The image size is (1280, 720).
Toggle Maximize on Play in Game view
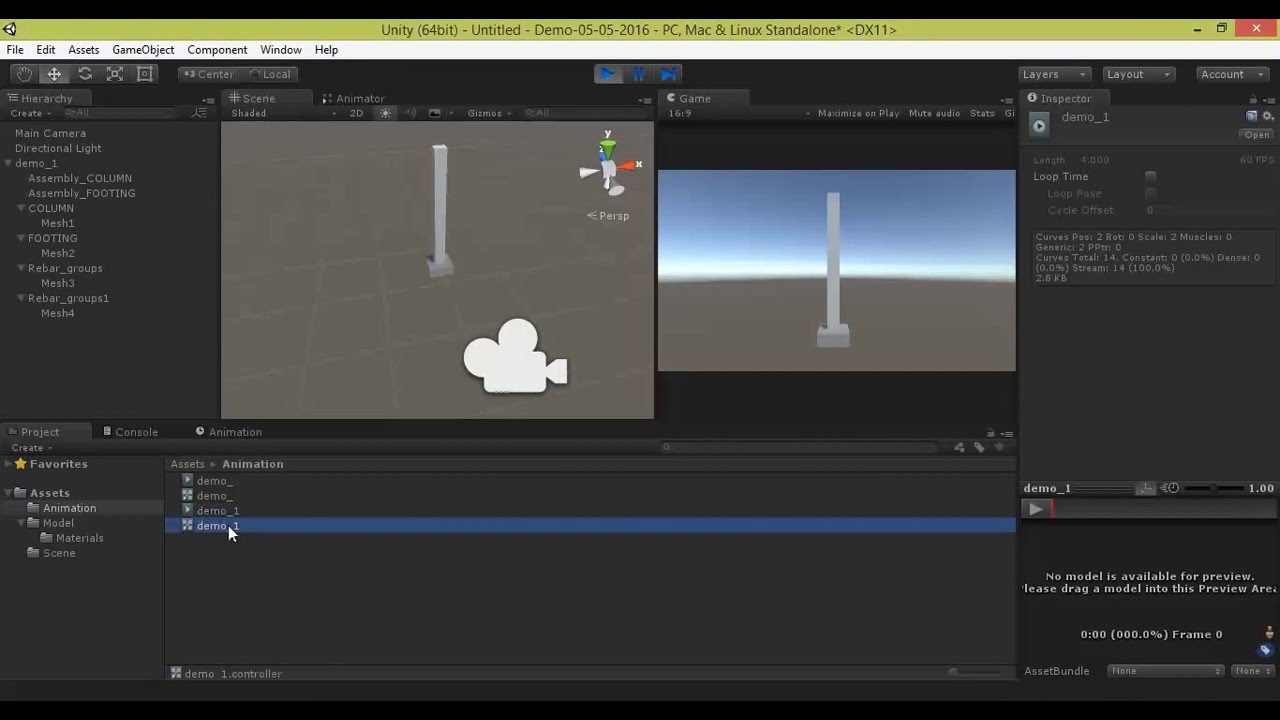click(x=858, y=113)
